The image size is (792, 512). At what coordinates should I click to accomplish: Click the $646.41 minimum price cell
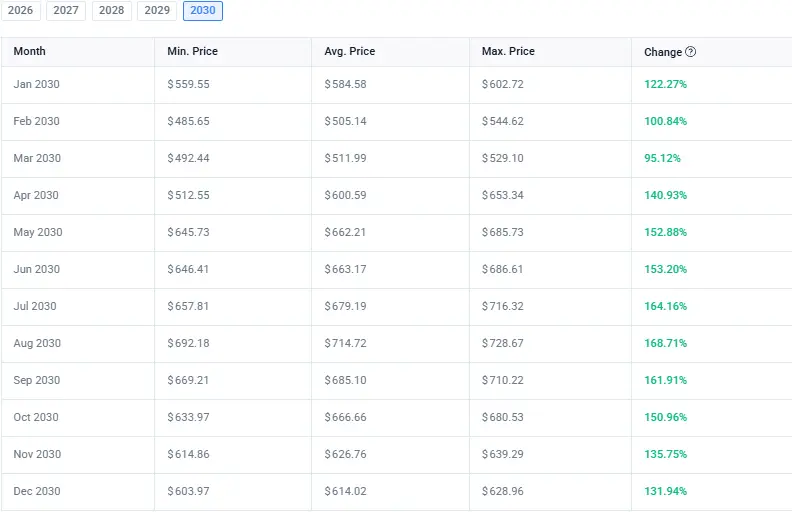pos(188,269)
